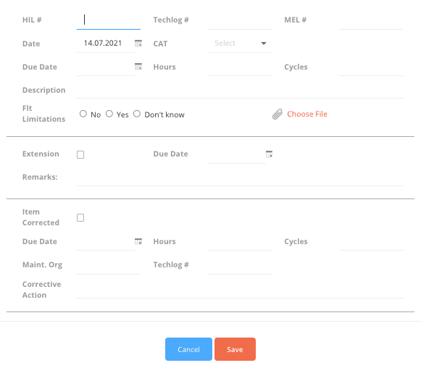The width and height of the screenshot is (421, 368).
Task: Focus the Extension Due Date input field
Action: pos(237,154)
